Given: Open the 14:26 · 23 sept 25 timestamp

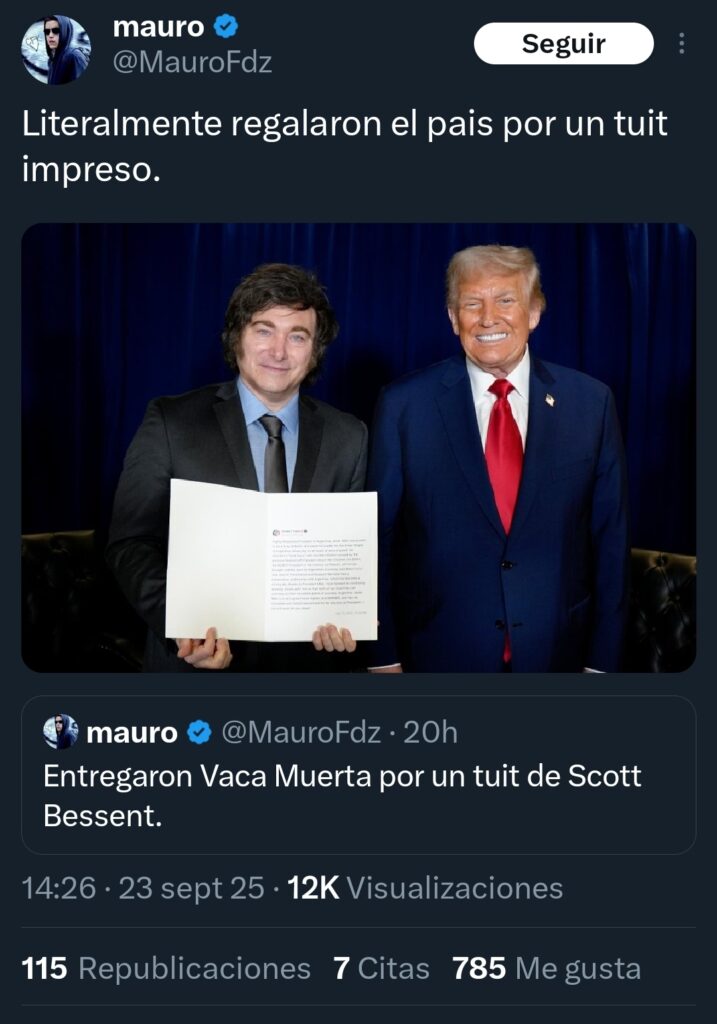Looking at the screenshot, I should click(x=143, y=888).
